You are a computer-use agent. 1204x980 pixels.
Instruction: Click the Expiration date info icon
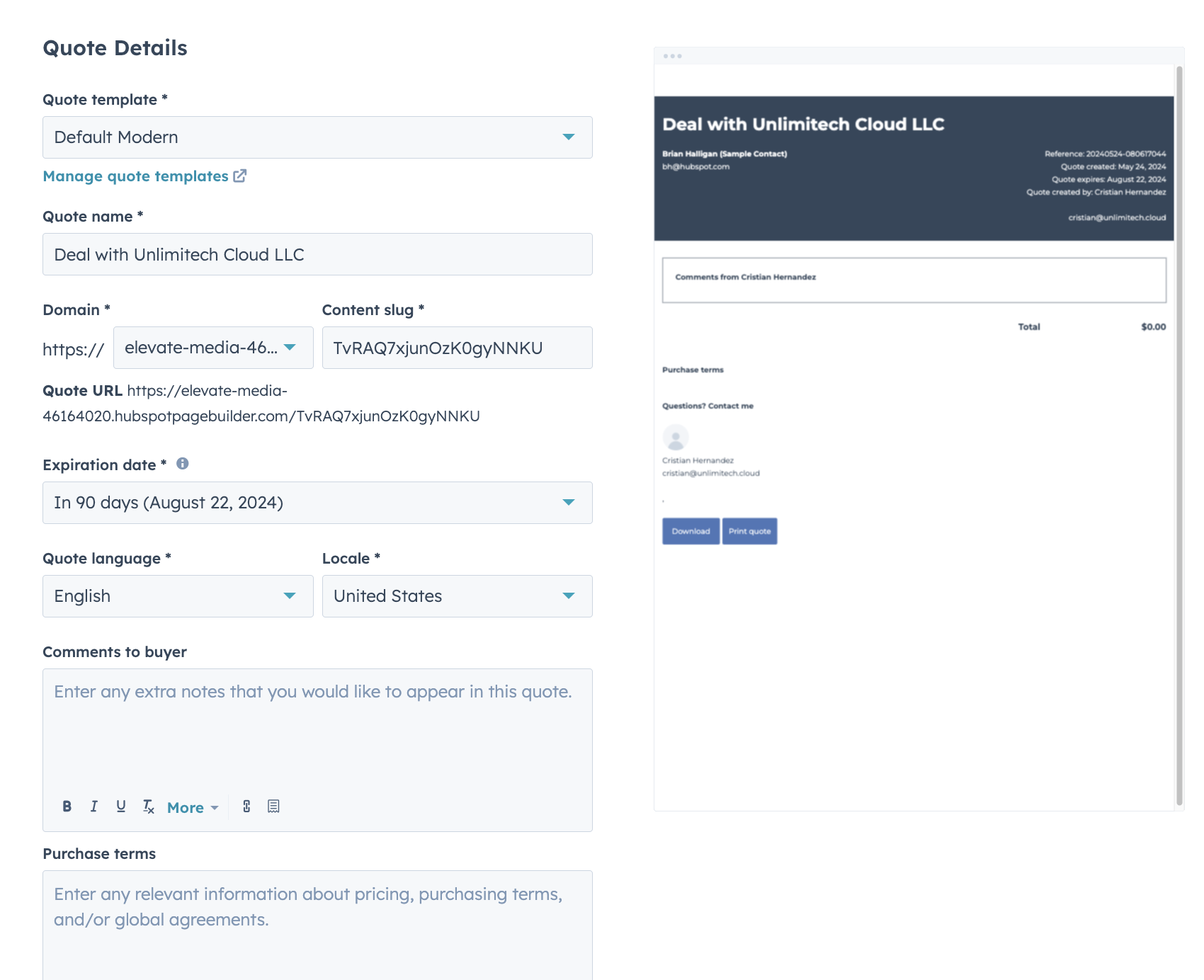[183, 464]
